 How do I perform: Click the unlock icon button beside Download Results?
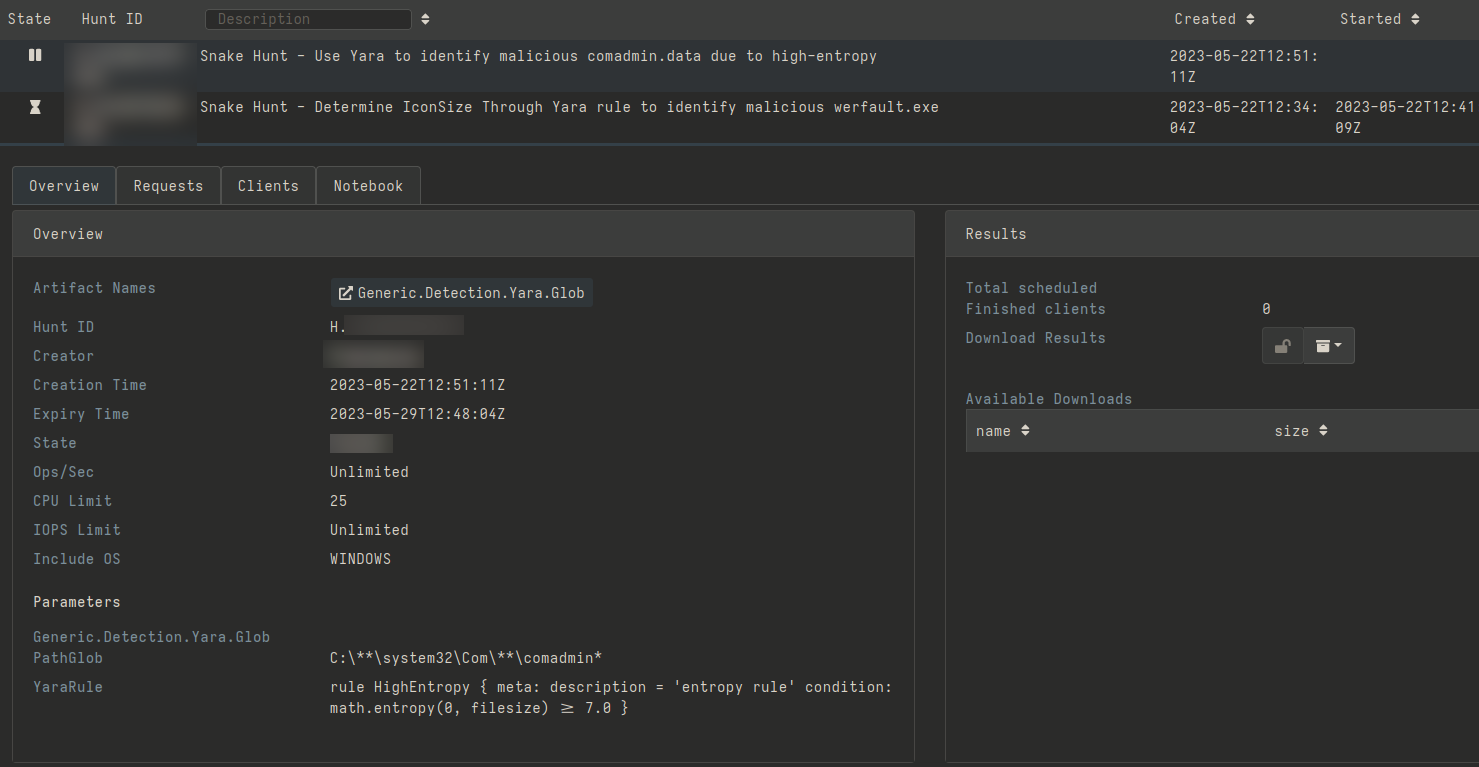point(1282,346)
